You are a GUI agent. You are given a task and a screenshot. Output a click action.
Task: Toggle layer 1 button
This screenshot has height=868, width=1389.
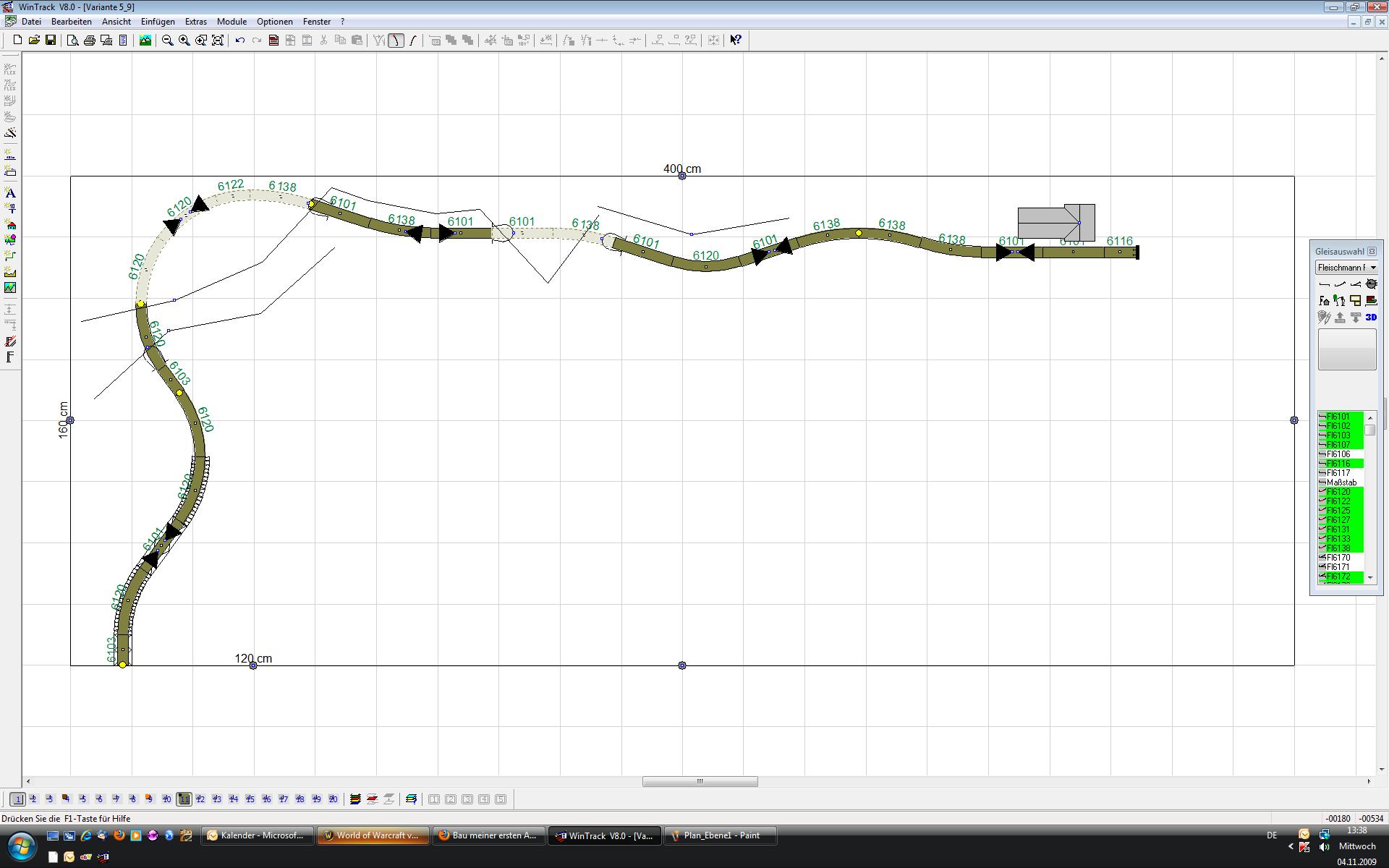pyautogui.click(x=17, y=799)
